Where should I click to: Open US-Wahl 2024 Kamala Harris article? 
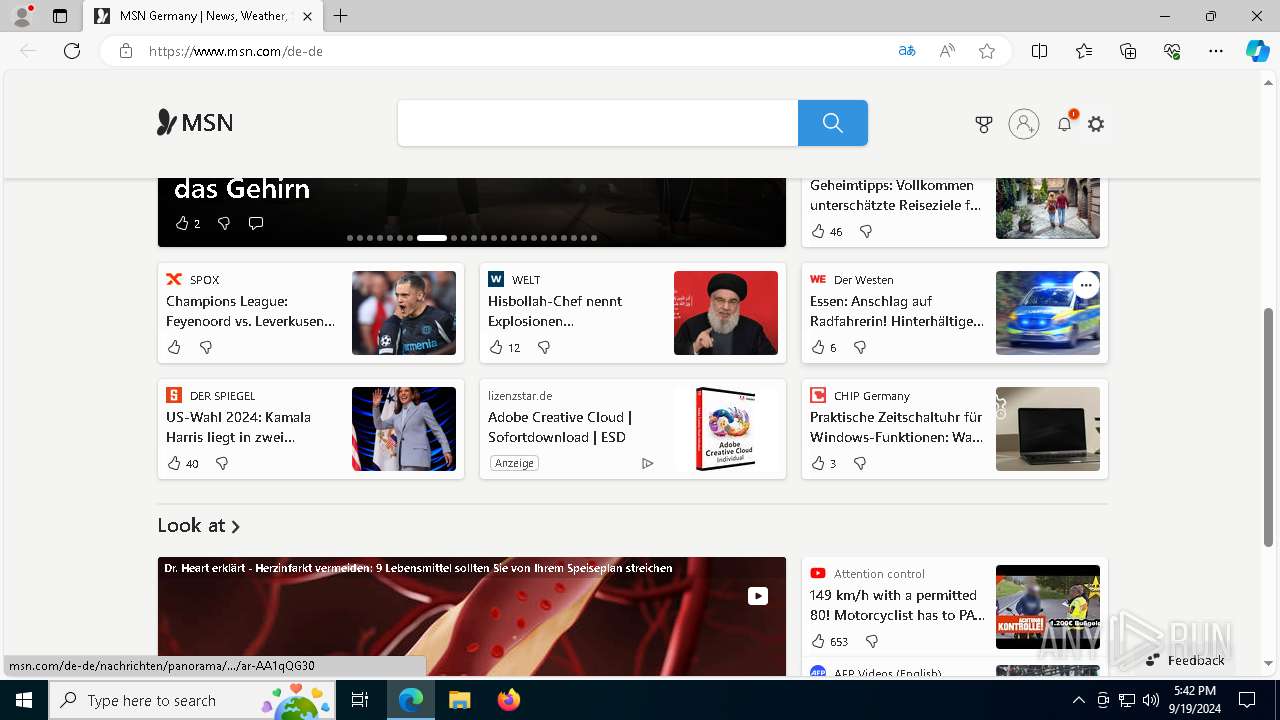(x=239, y=427)
